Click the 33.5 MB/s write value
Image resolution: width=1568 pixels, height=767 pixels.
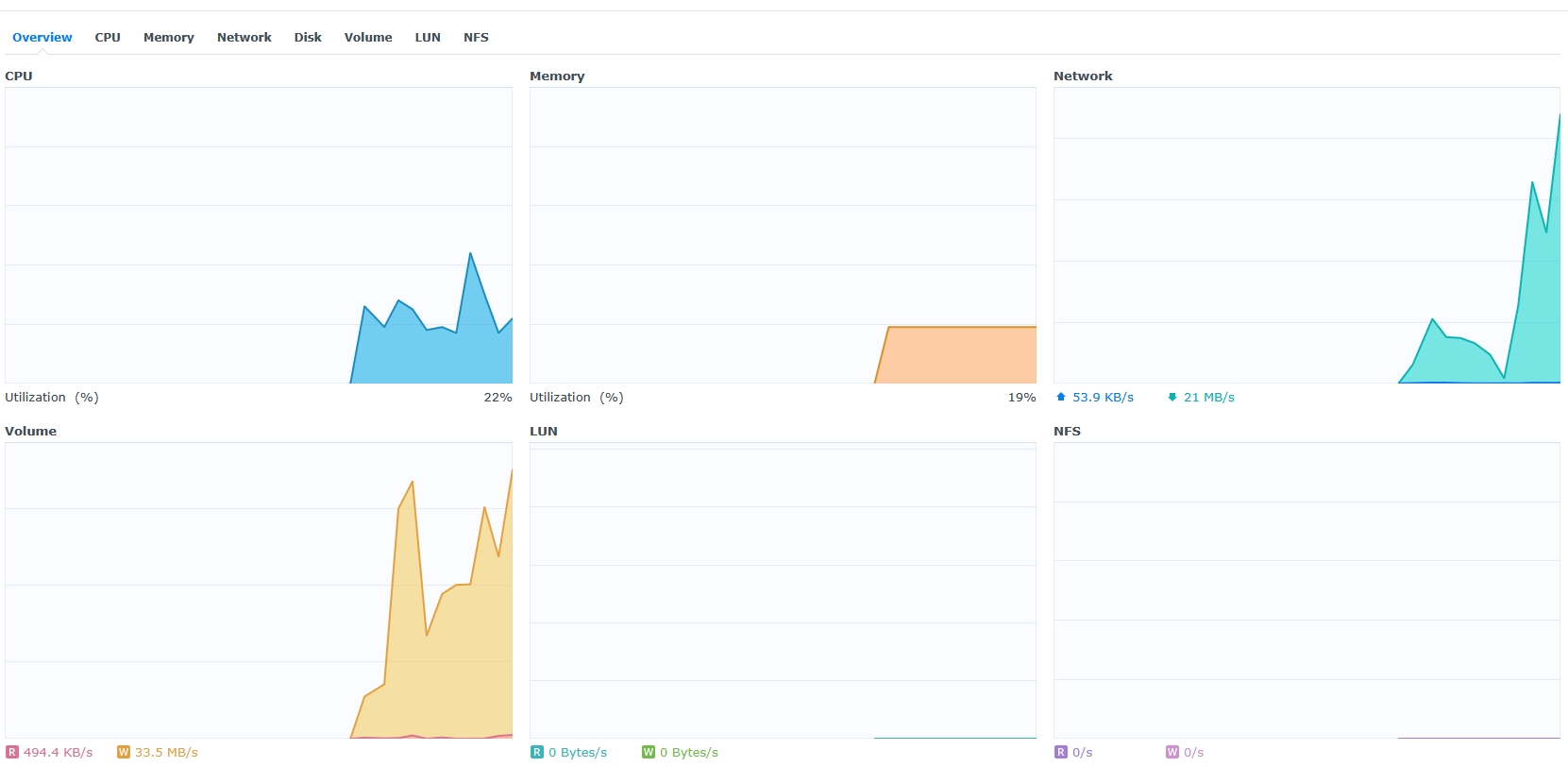[x=166, y=753]
